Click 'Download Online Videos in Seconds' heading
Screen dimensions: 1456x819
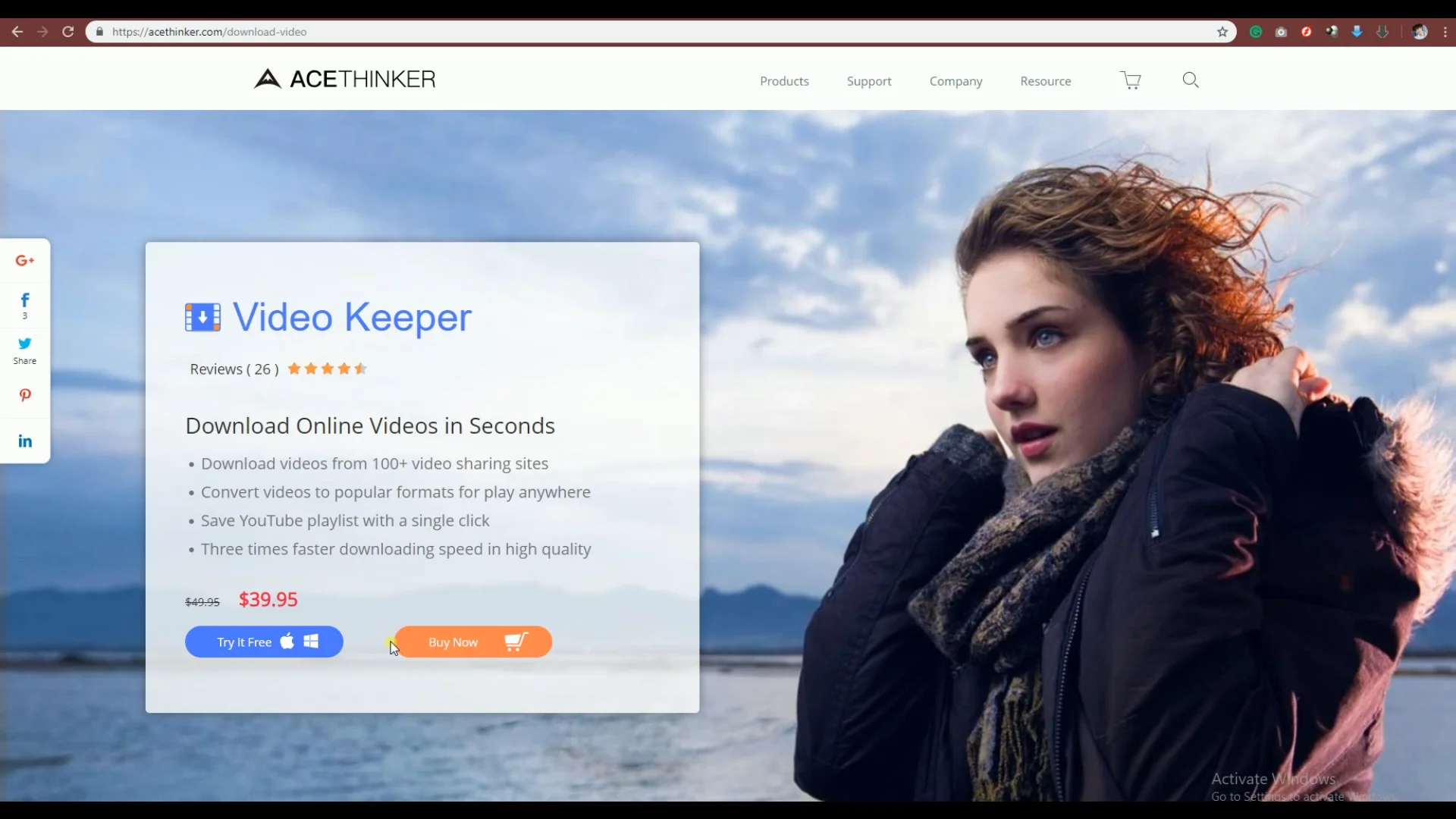370,425
